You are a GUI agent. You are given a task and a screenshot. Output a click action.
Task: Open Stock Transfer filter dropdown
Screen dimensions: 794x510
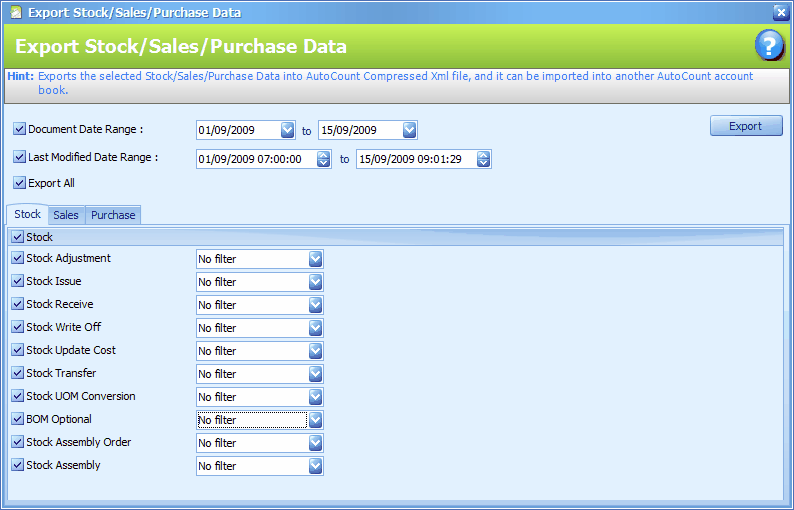(x=315, y=374)
